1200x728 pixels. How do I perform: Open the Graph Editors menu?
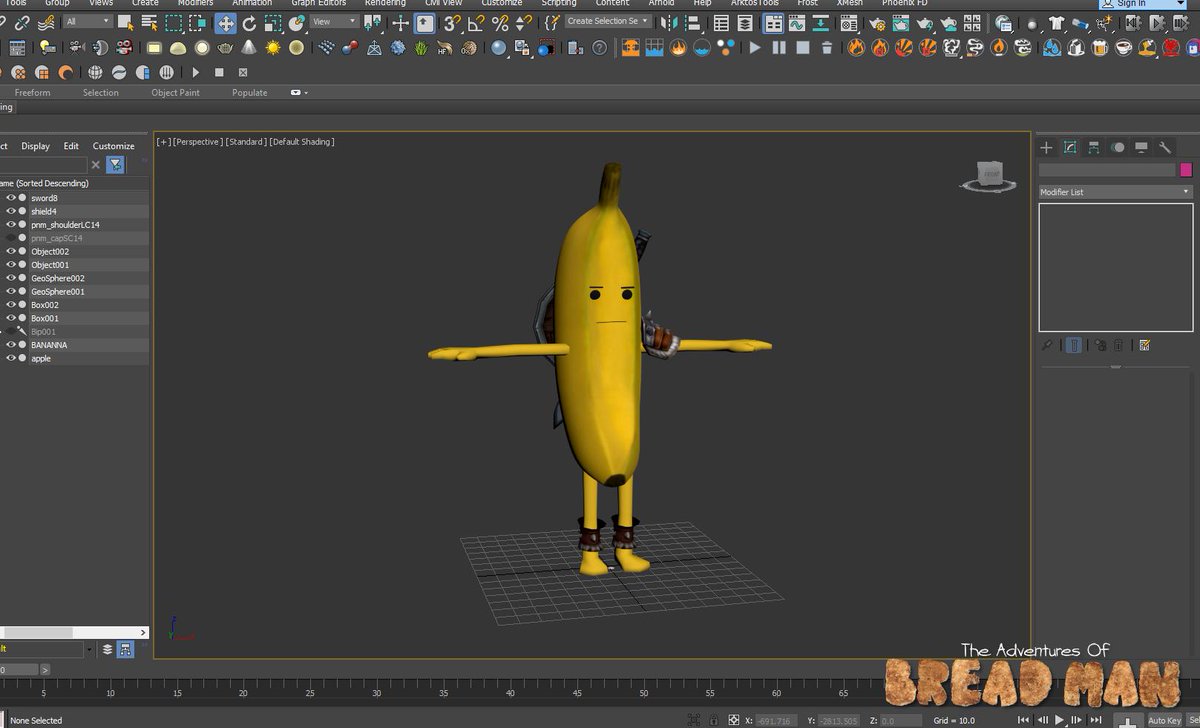pyautogui.click(x=318, y=3)
